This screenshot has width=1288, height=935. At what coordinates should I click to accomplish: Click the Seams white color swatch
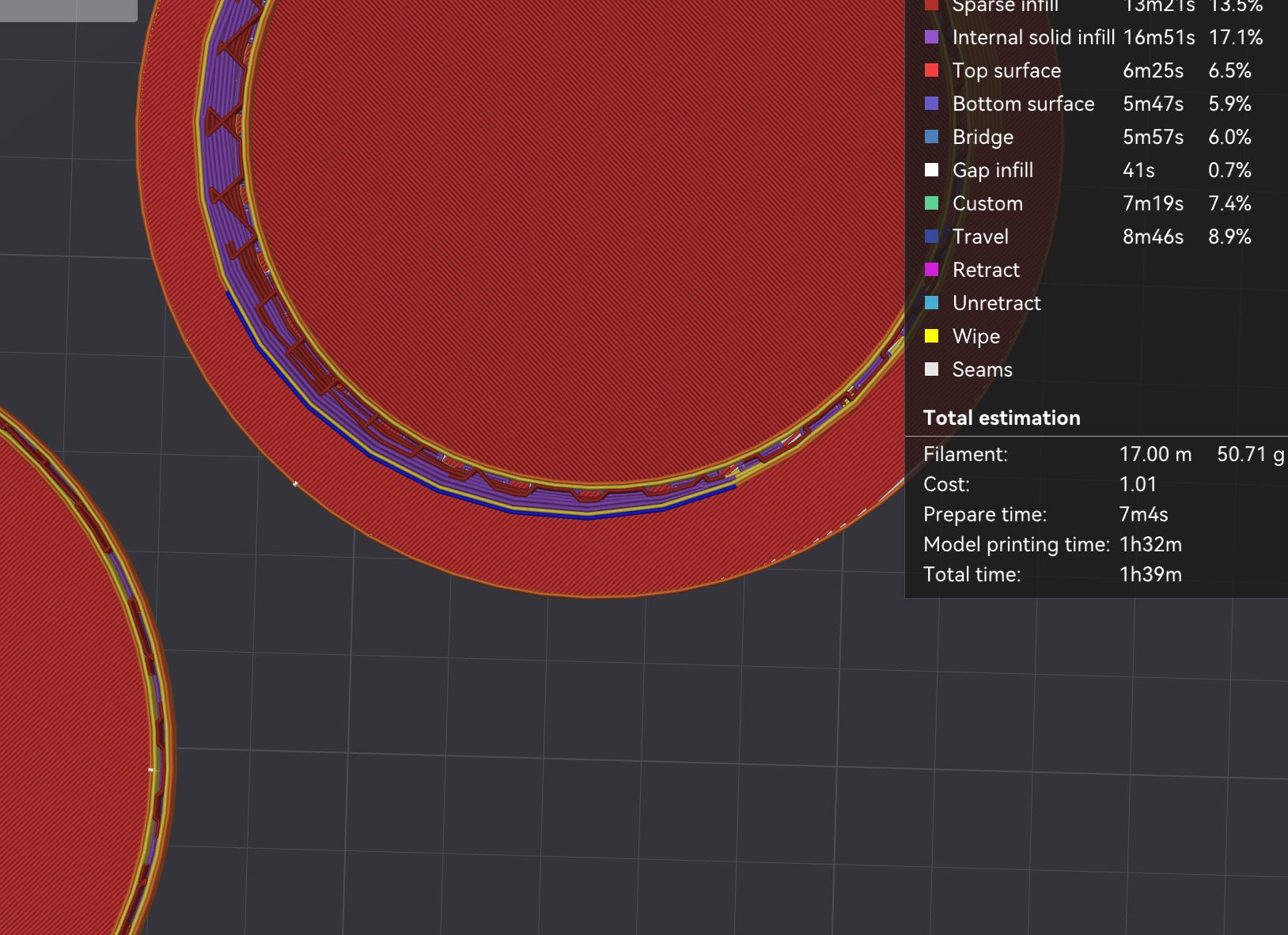coord(933,369)
